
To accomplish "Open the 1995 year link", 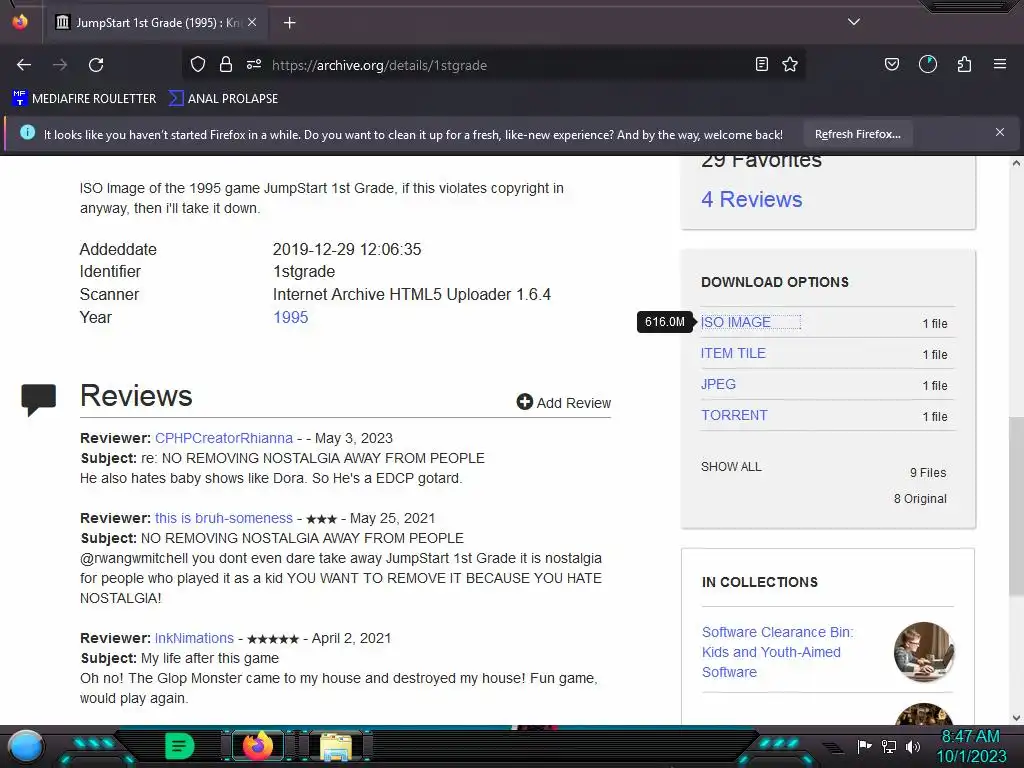I will (x=291, y=317).
